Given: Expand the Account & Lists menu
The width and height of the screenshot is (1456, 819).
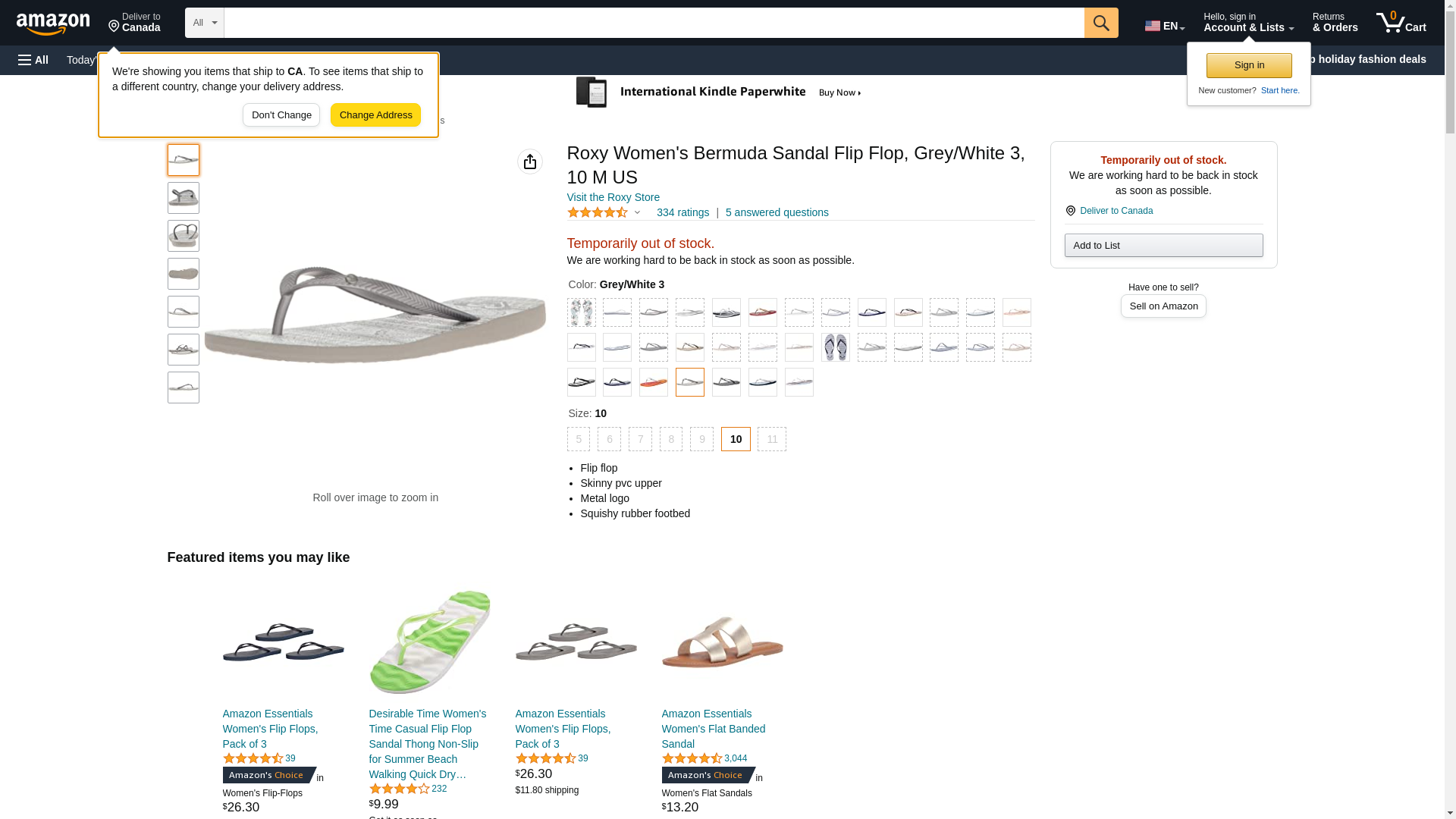Looking at the screenshot, I should [x=1248, y=23].
